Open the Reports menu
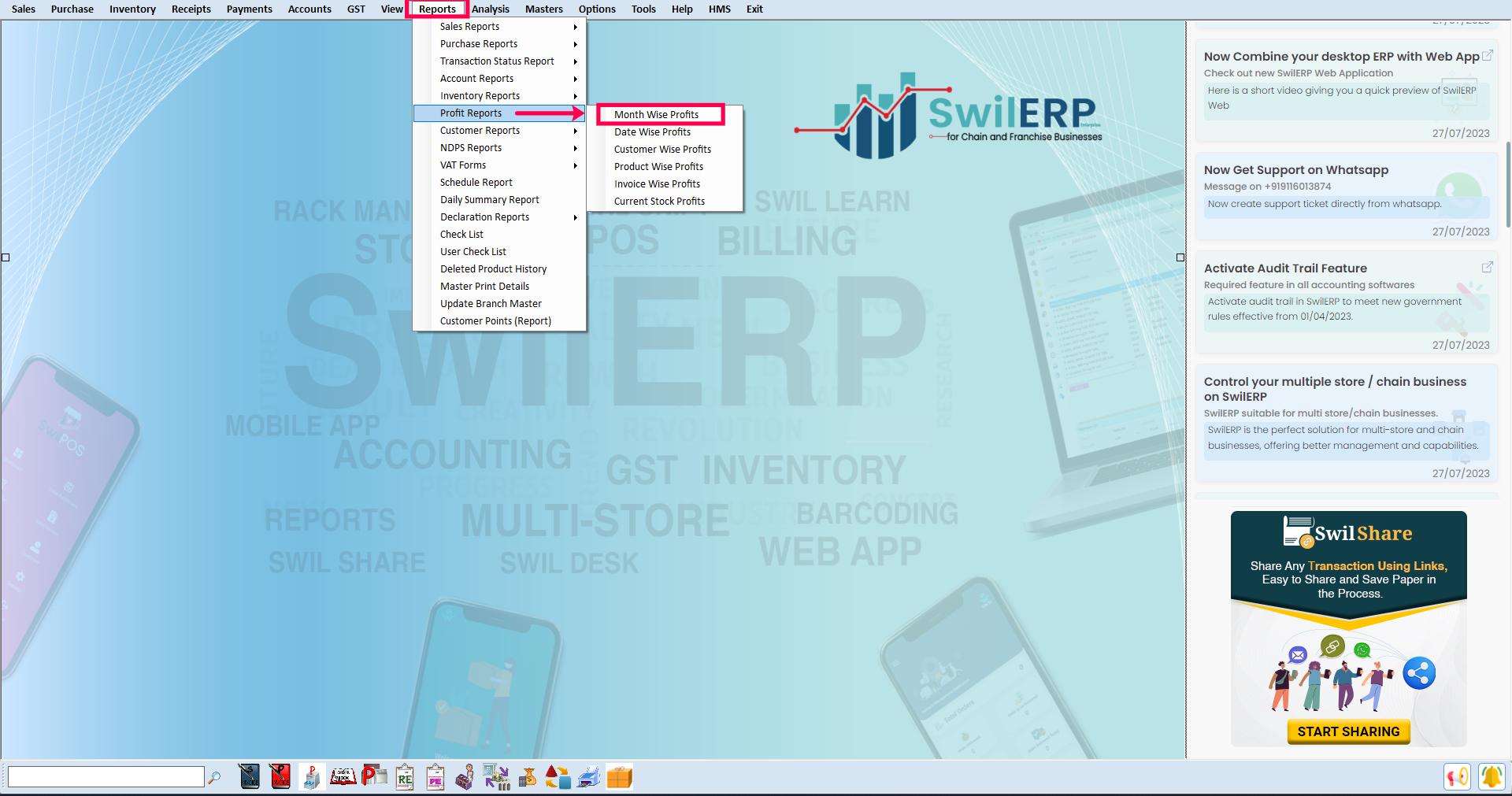Screen dimensions: 1512x796 [x=437, y=9]
